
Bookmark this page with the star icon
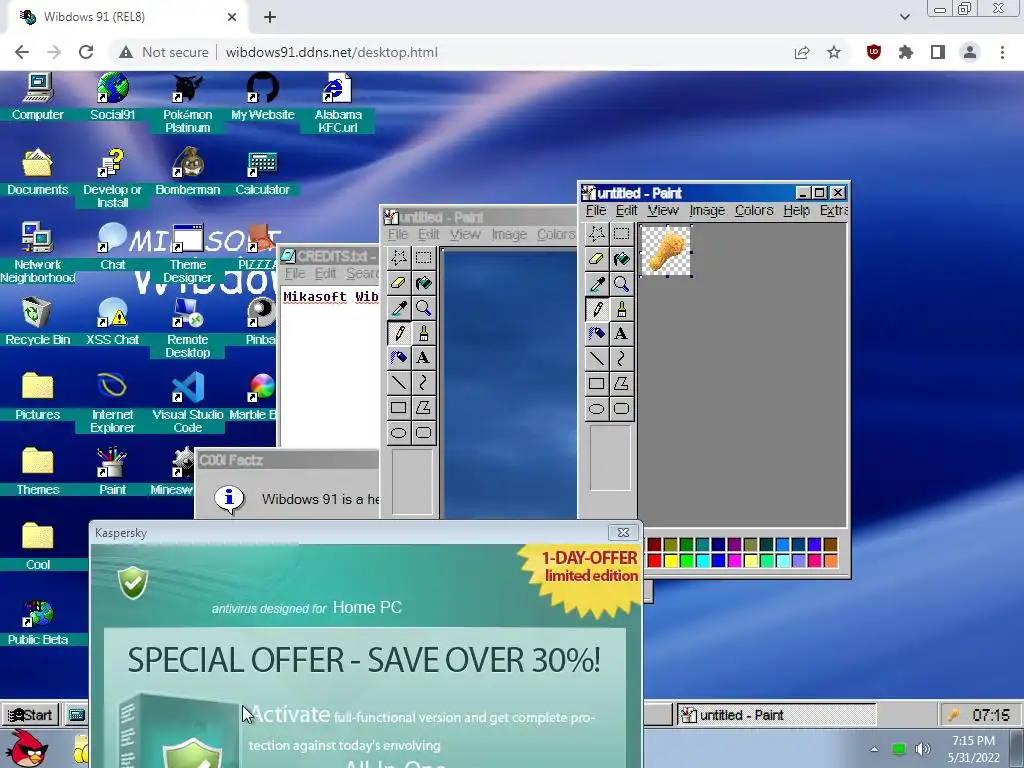tap(834, 52)
